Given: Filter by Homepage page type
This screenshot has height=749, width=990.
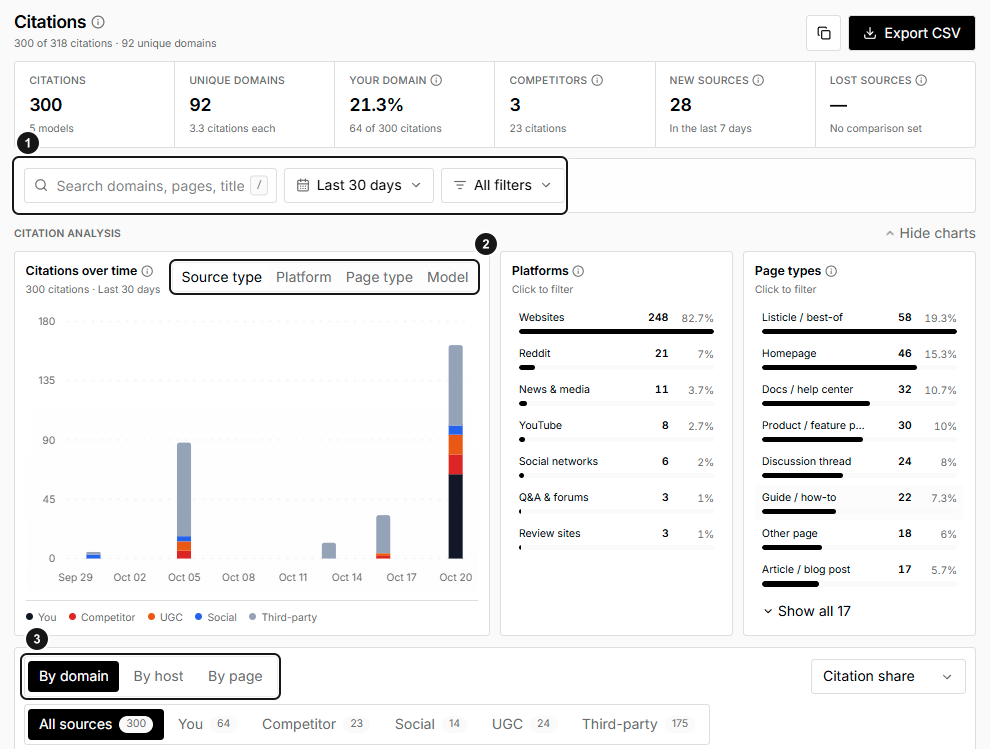Looking at the screenshot, I should (859, 358).
